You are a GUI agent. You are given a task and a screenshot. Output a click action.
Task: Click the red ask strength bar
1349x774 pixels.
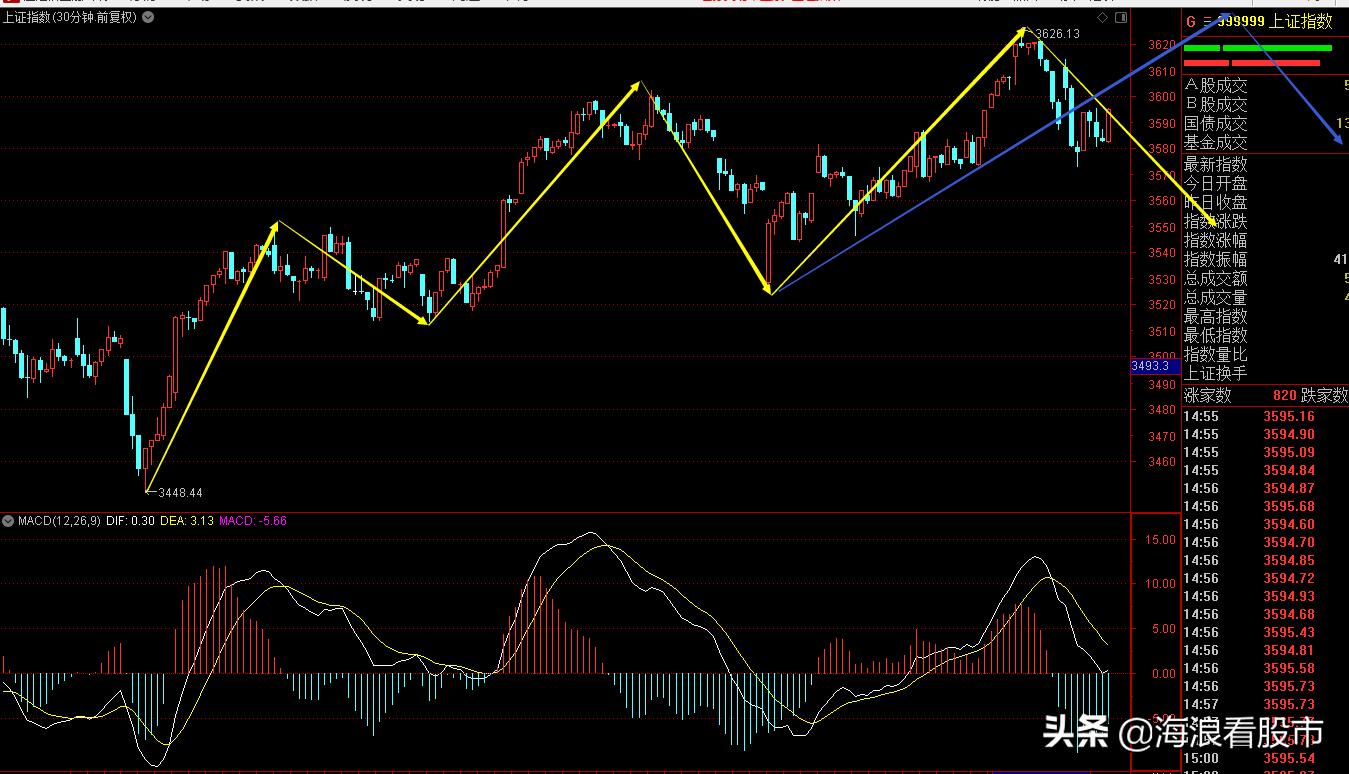tap(1252, 63)
